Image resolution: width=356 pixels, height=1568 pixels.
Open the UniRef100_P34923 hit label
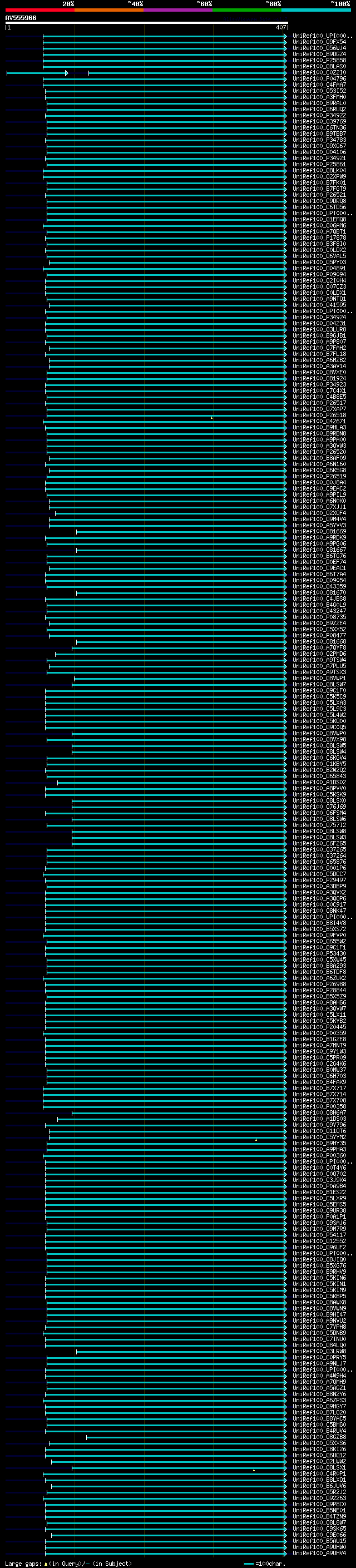[319, 385]
